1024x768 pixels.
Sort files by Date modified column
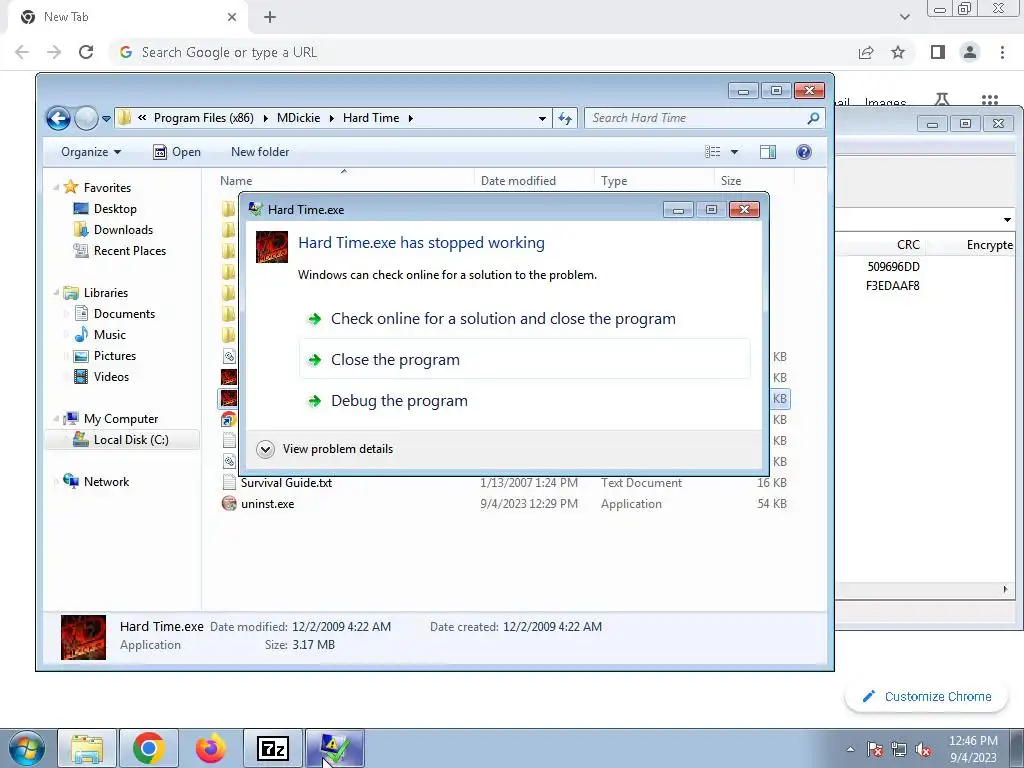click(519, 181)
